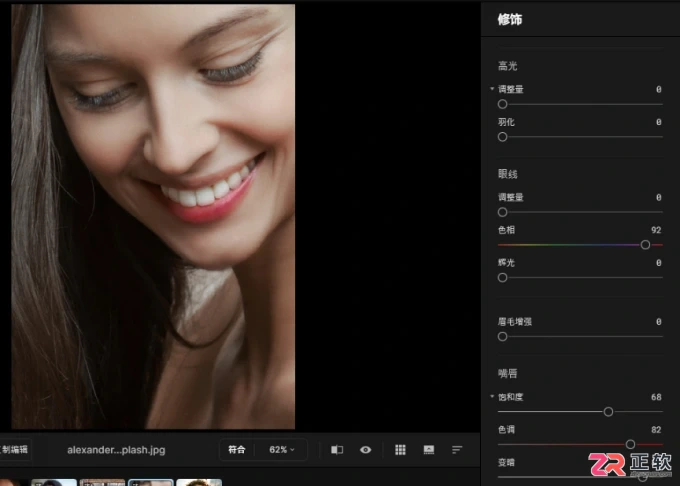Click the 高光 调整量 slider handle
The height and width of the screenshot is (486, 680).
[502, 104]
